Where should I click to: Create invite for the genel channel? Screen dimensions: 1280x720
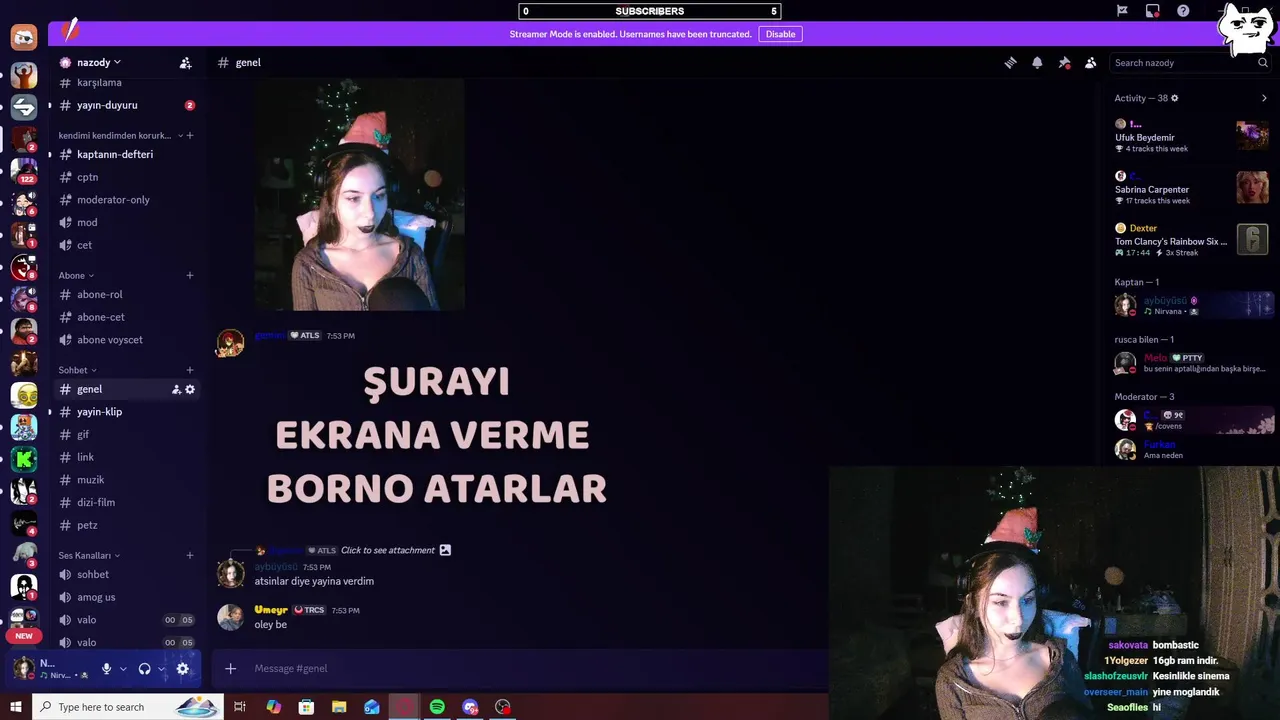coord(176,389)
